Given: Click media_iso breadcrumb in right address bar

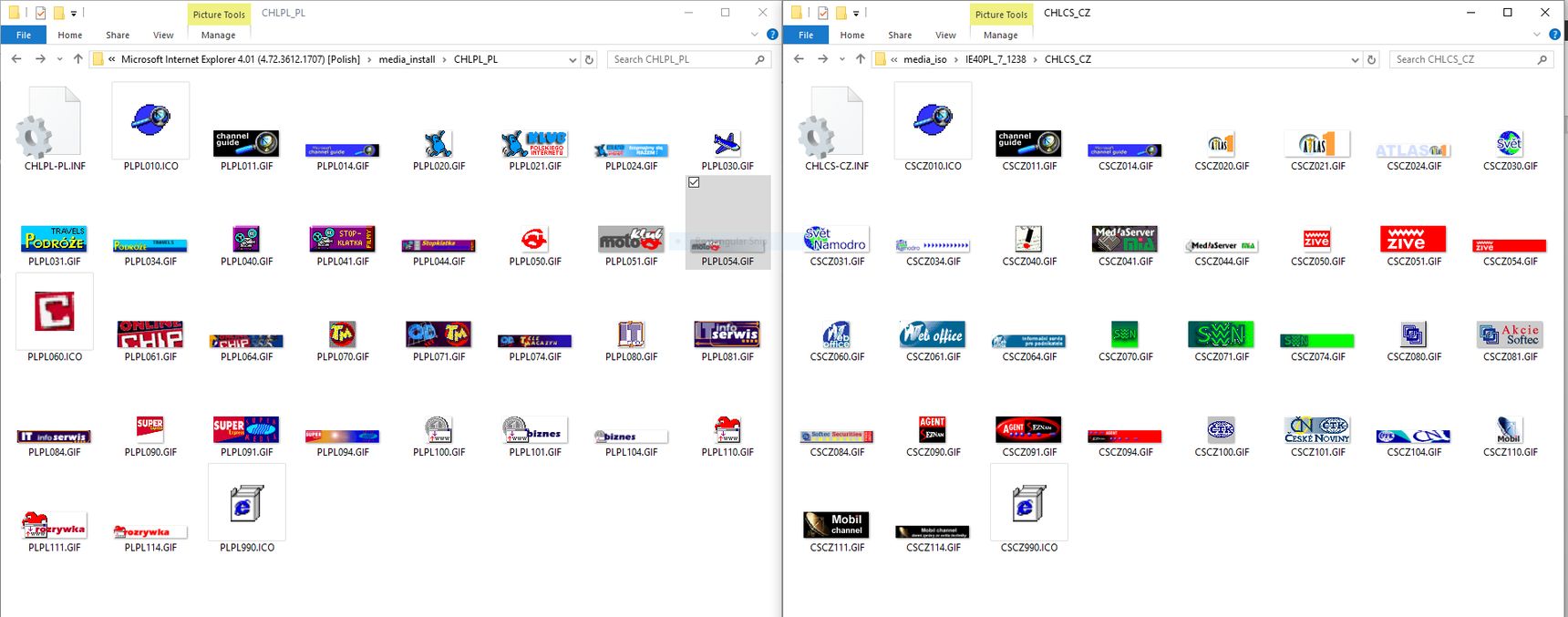Looking at the screenshot, I should click(924, 59).
